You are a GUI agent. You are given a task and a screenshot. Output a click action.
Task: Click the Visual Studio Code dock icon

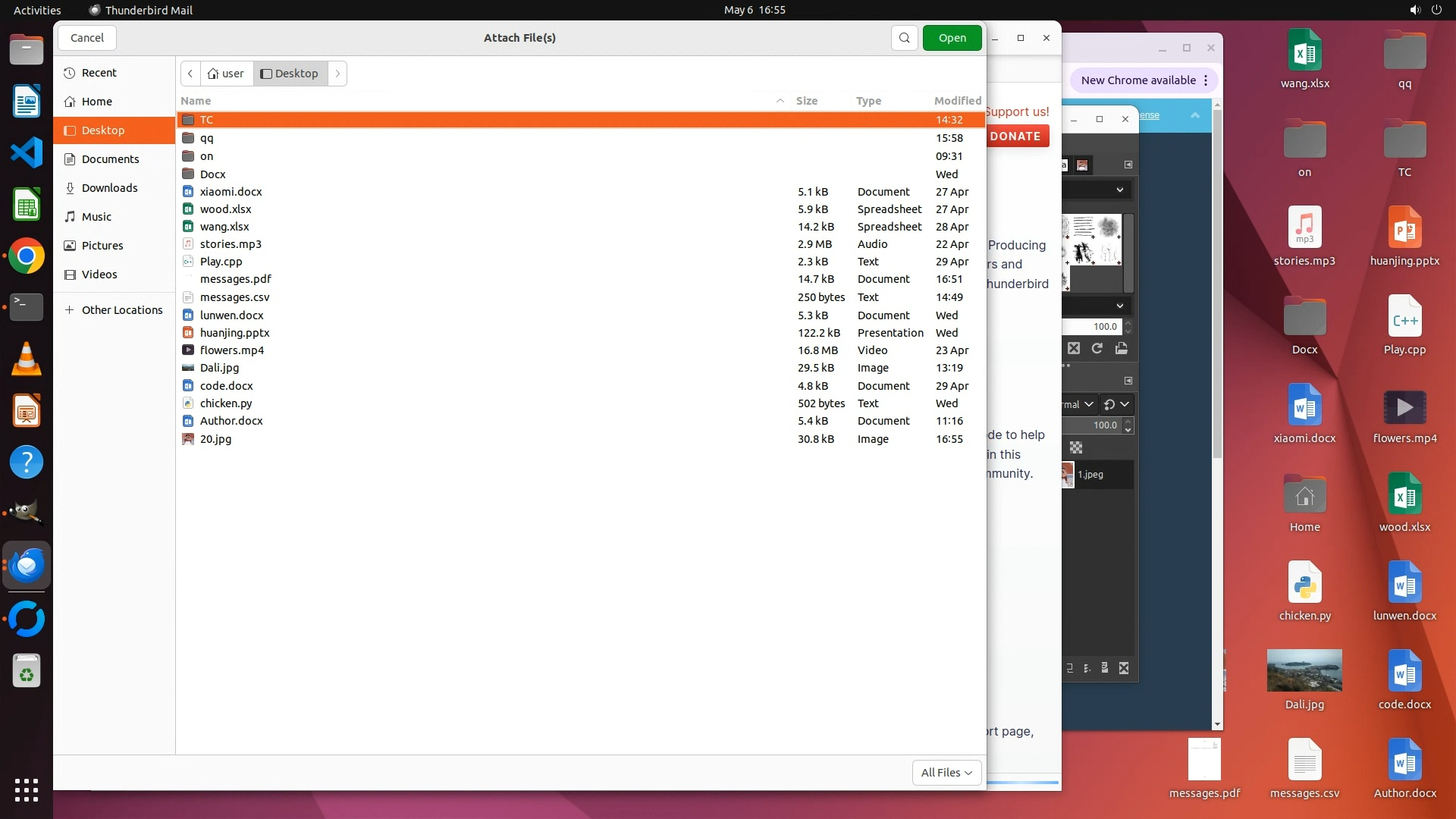27,153
